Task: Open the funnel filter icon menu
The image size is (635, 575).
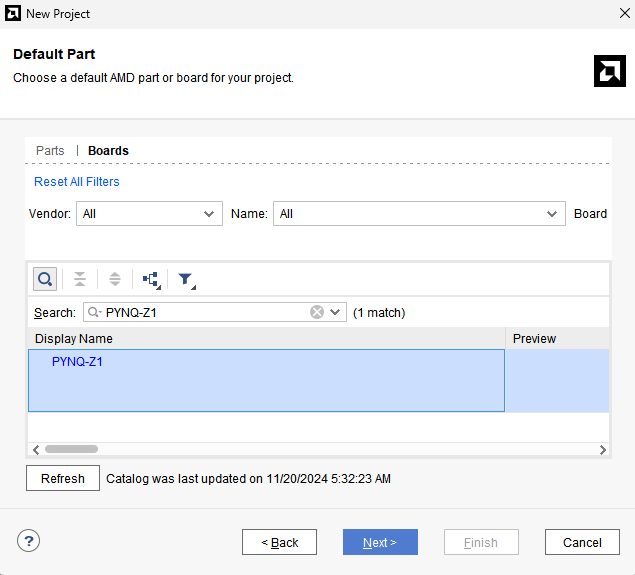Action: coord(185,280)
